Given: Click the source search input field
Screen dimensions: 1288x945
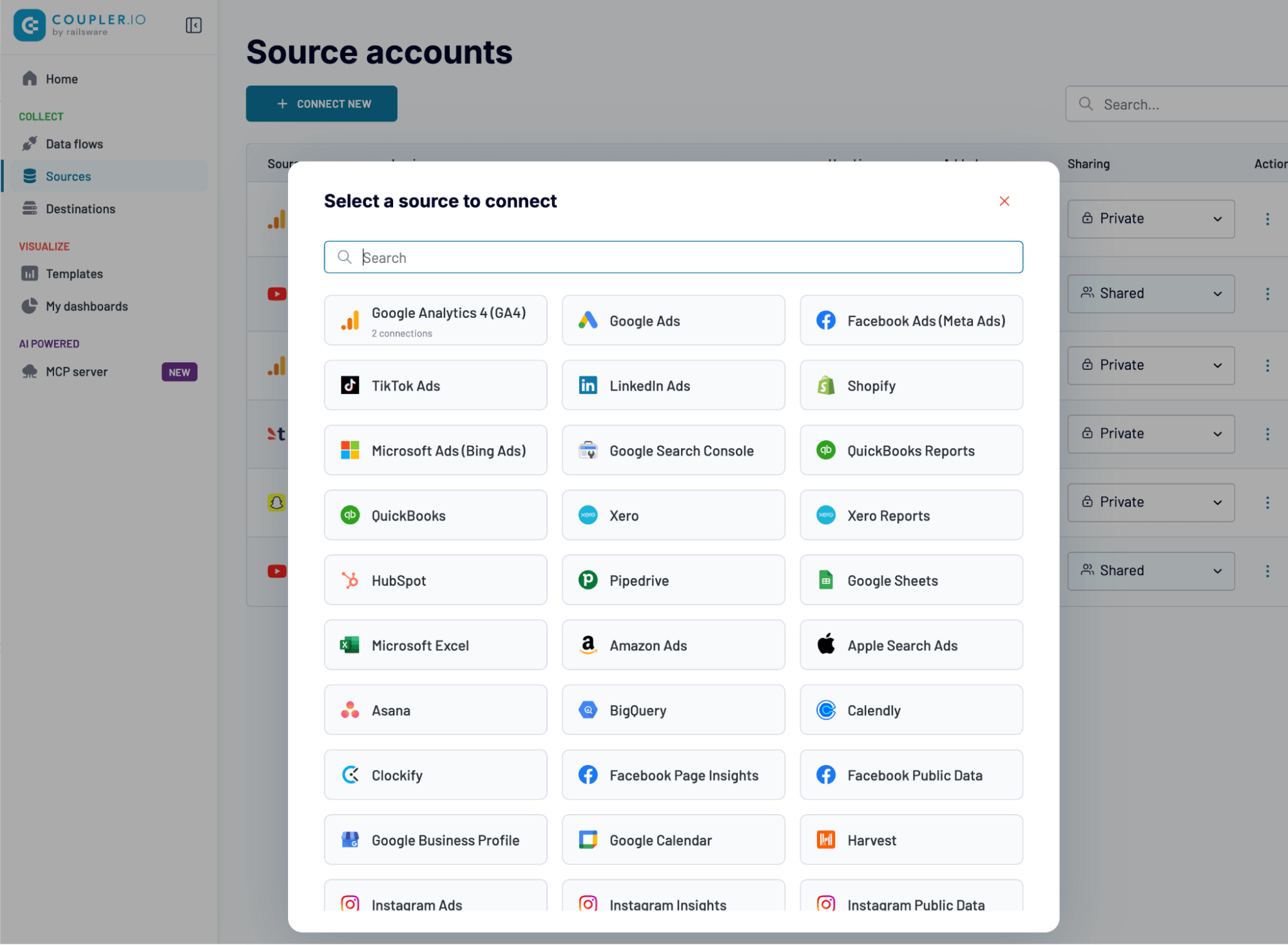Looking at the screenshot, I should tap(673, 257).
